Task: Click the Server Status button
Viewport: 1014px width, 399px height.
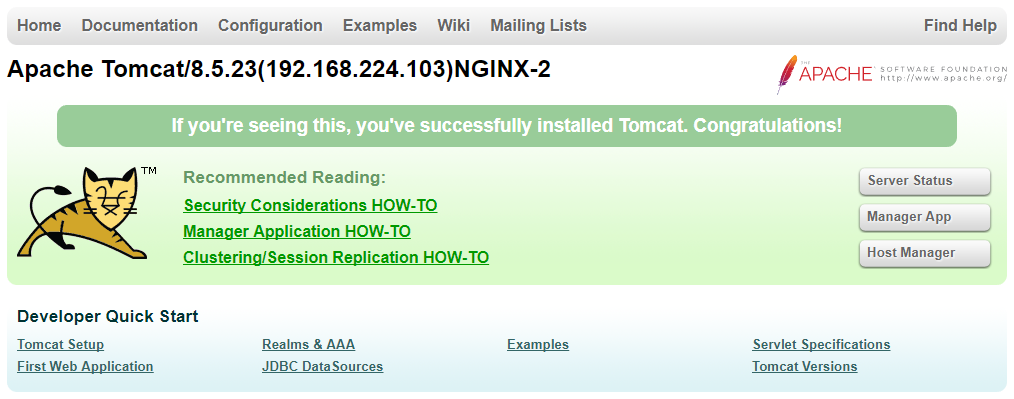Action: coord(925,181)
